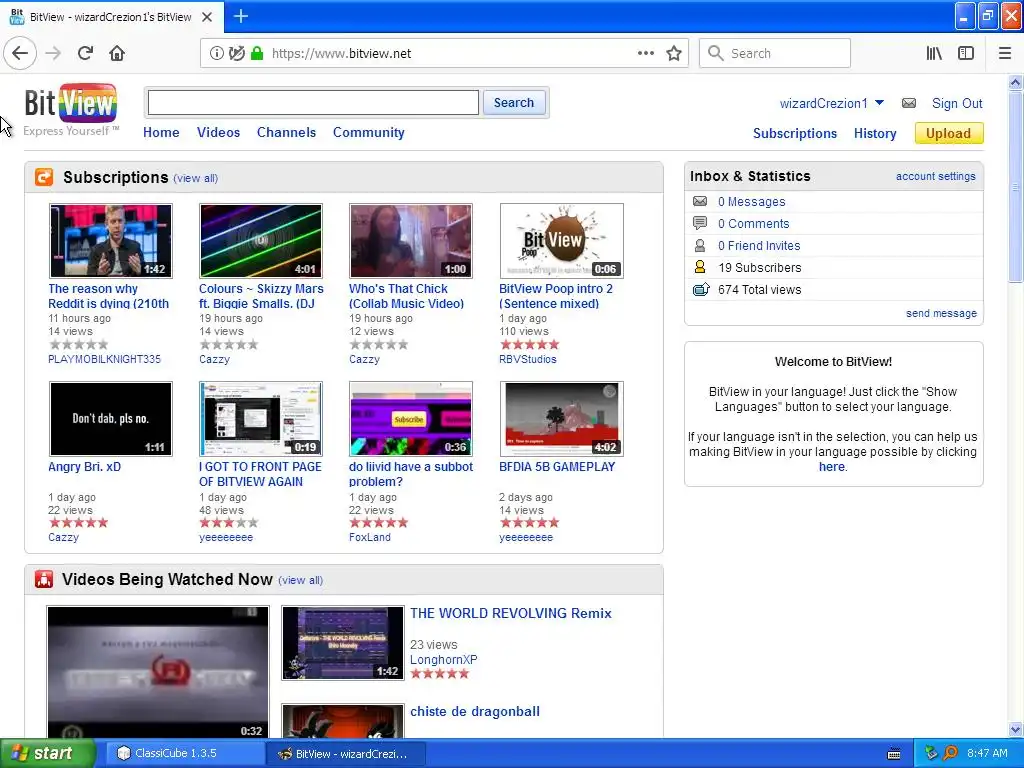
Task: Open the Home navigation tab
Action: pos(161,132)
